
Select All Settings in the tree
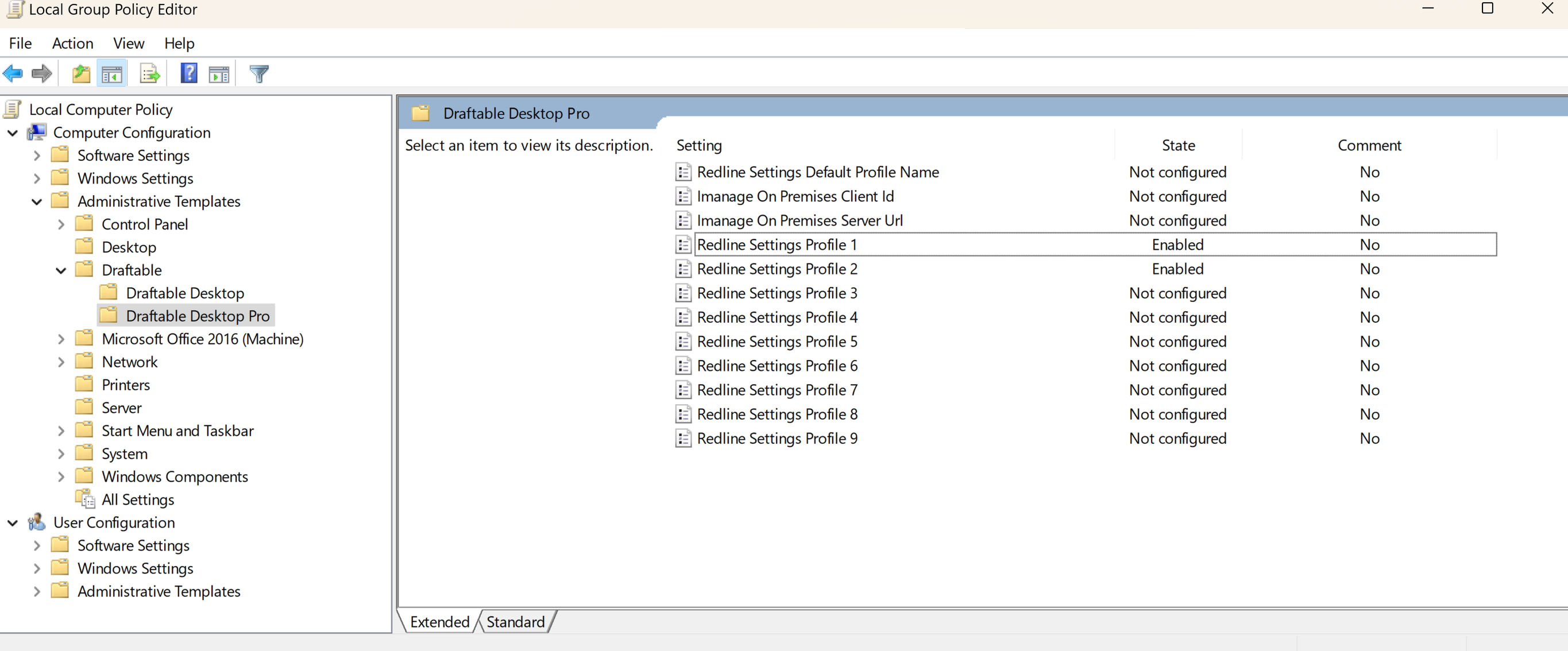(138, 499)
